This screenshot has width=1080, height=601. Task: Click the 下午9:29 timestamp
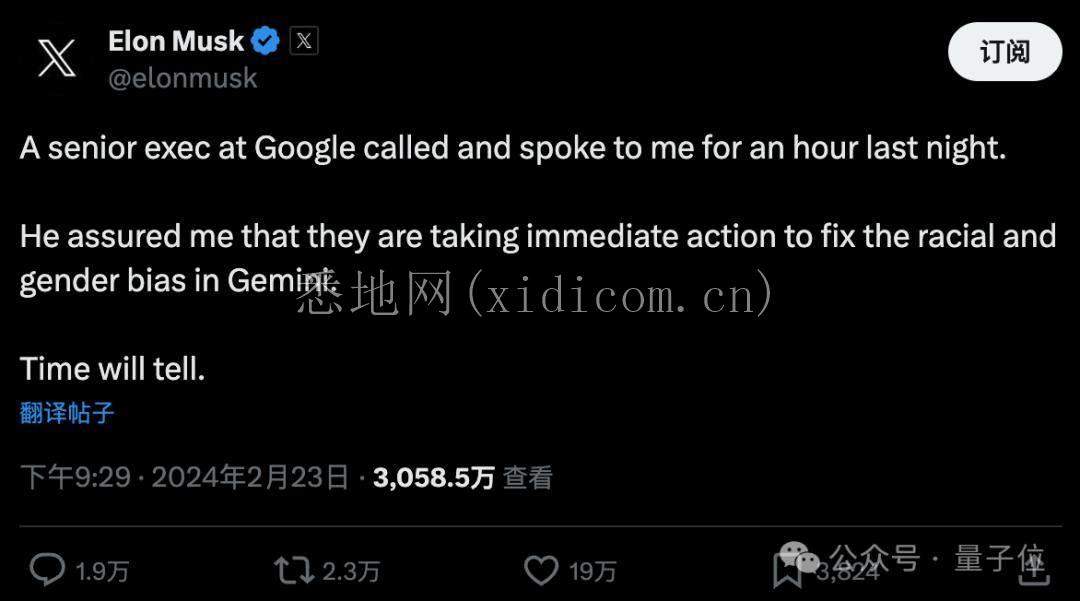[75, 478]
